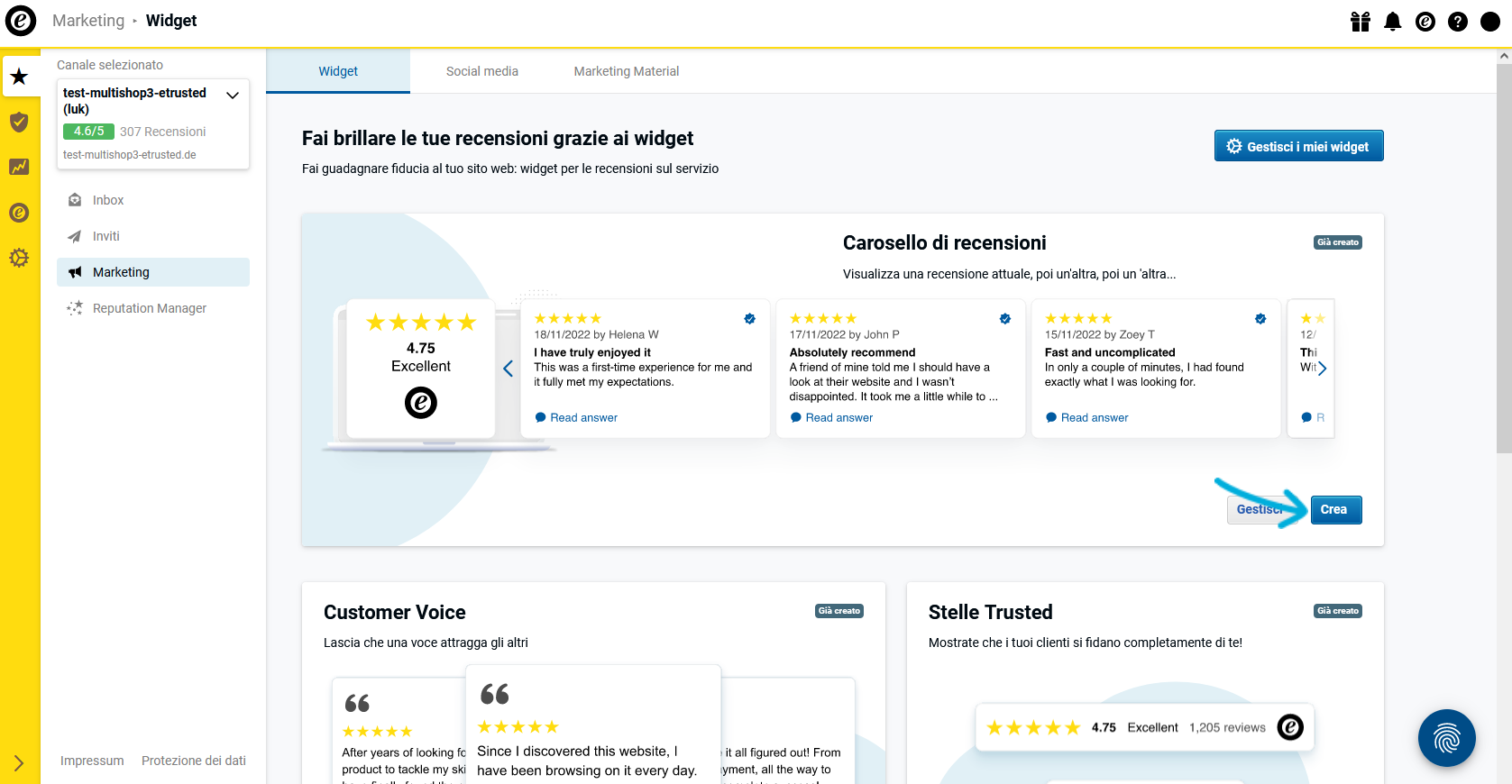Switch to the Marketing Material tab
The width and height of the screenshot is (1512, 784).
click(x=627, y=71)
